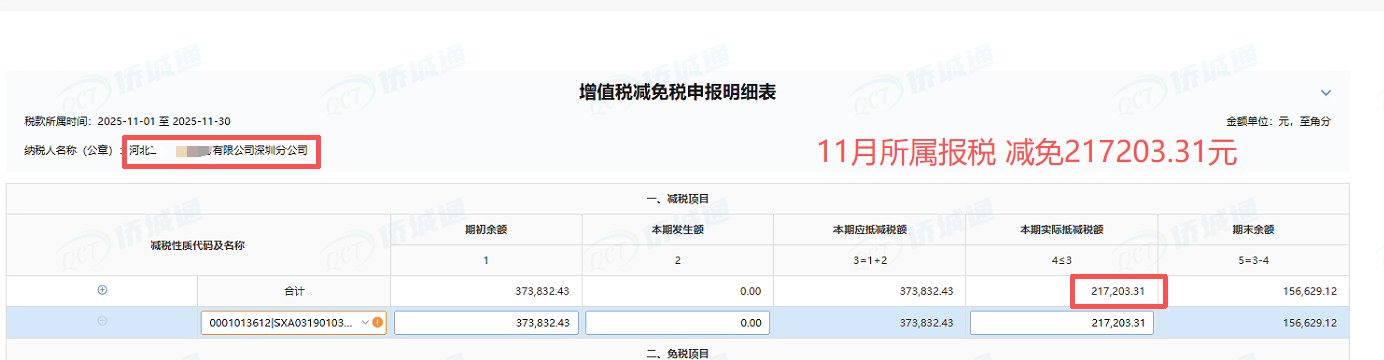The width and height of the screenshot is (1384, 360).
Task: Click the 本期发生额 column header
Action: point(678,229)
